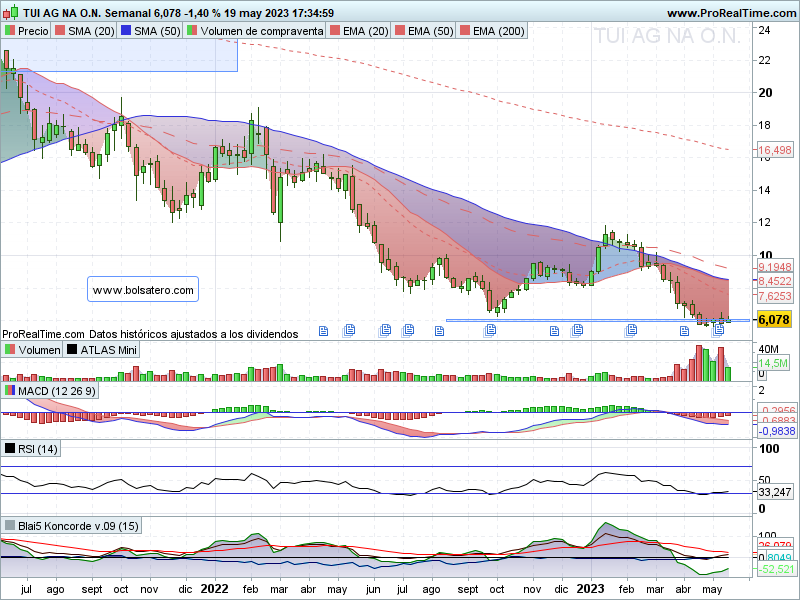This screenshot has width=800, height=600.
Task: Click the SMA 50 value label 8,4522
Action: (x=774, y=281)
